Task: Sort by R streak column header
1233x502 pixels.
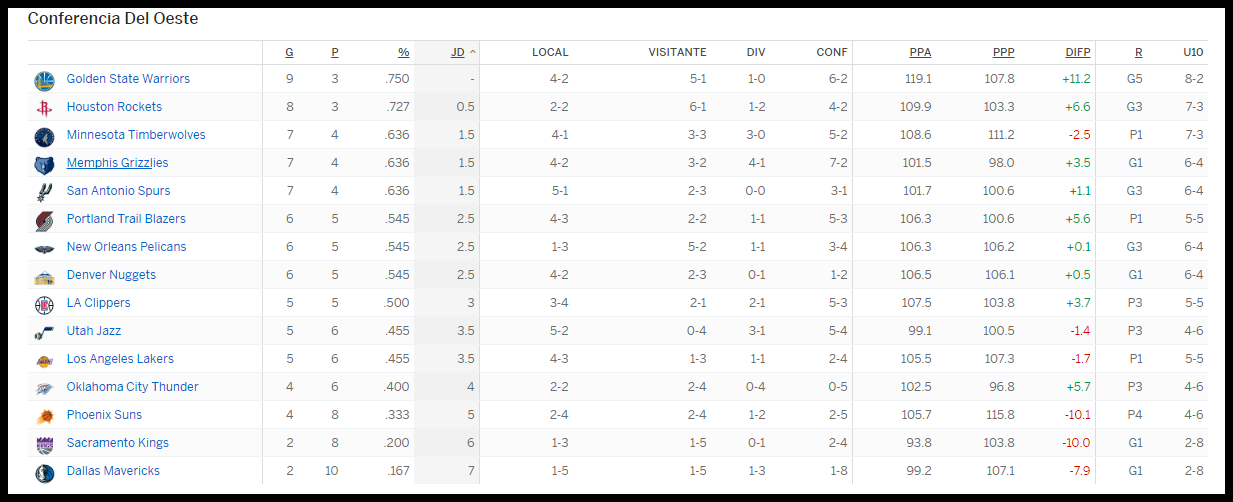Action: pyautogui.click(x=1138, y=52)
